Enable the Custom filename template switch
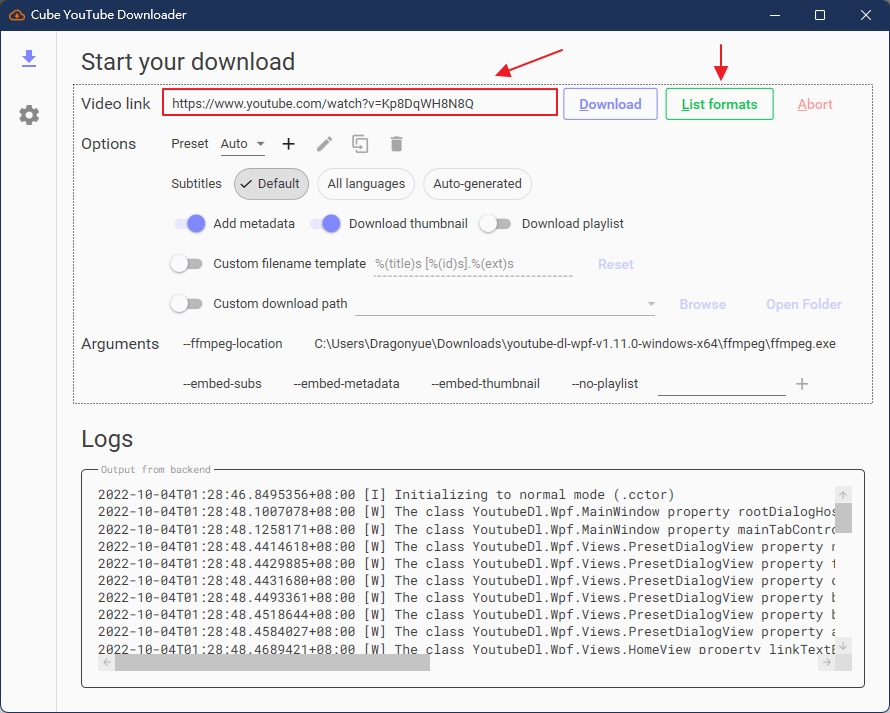Viewport: 890px width, 713px height. click(x=186, y=263)
